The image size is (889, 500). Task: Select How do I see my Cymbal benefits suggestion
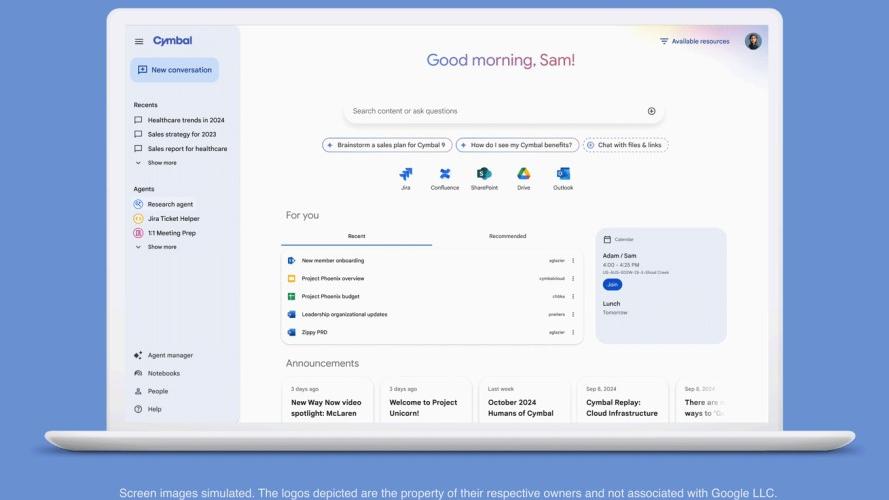tap(517, 145)
